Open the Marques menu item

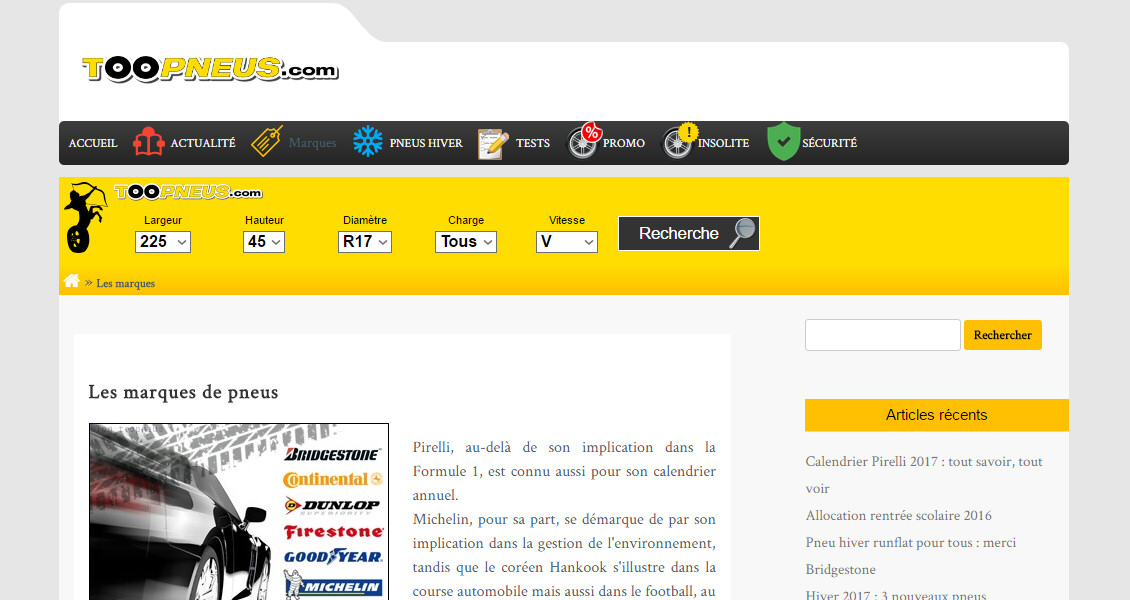click(x=312, y=143)
